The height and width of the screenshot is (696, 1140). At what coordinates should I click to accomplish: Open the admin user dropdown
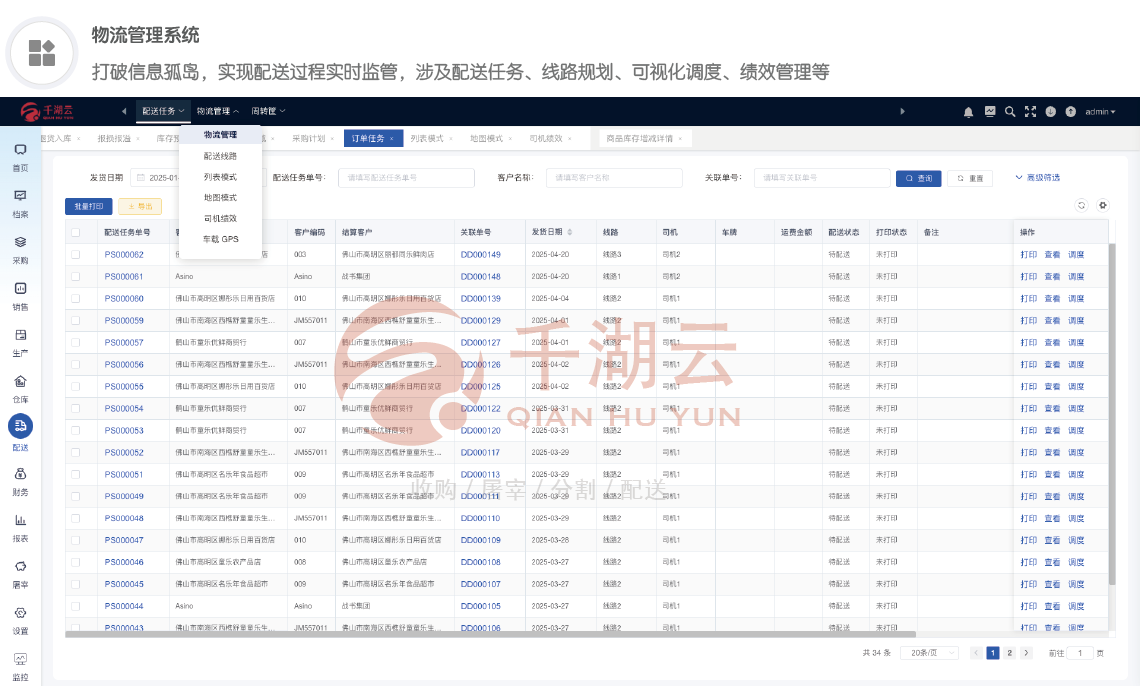(x=1100, y=112)
